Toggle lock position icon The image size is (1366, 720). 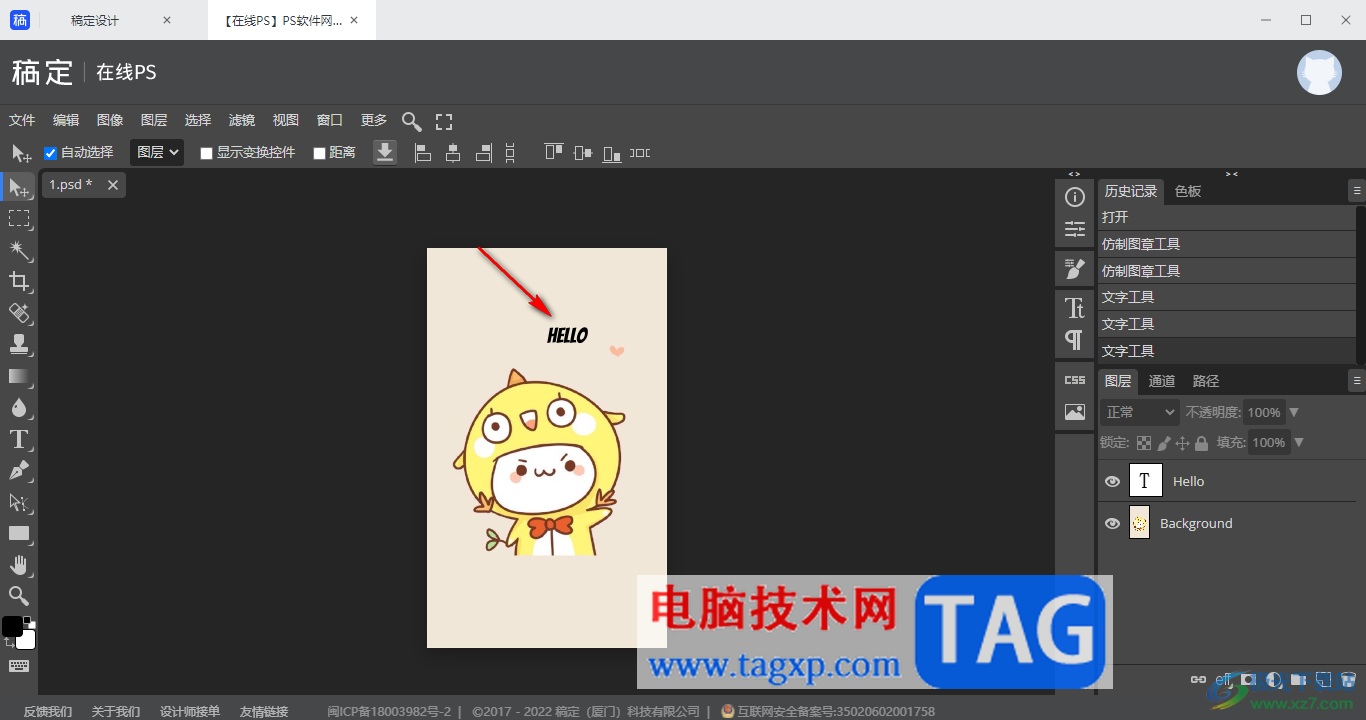pos(1182,442)
